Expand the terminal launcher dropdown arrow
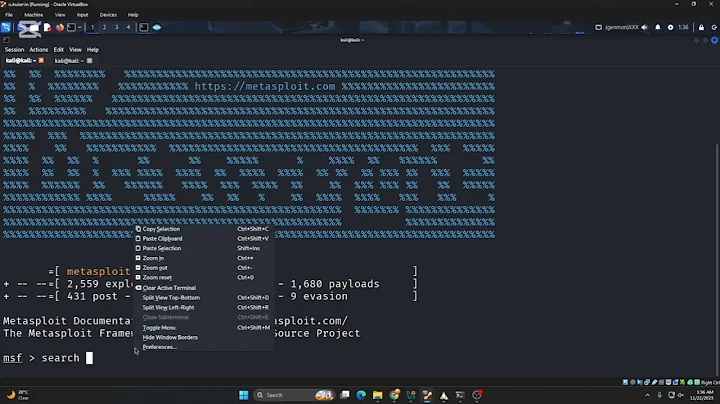The image size is (720, 404). 80,28
